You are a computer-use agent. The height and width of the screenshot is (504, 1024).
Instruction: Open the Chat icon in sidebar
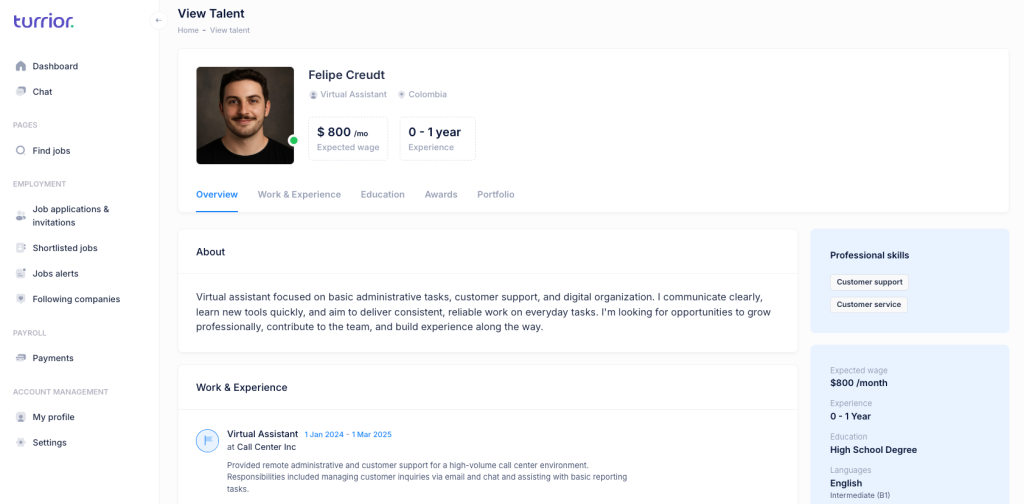click(20, 91)
